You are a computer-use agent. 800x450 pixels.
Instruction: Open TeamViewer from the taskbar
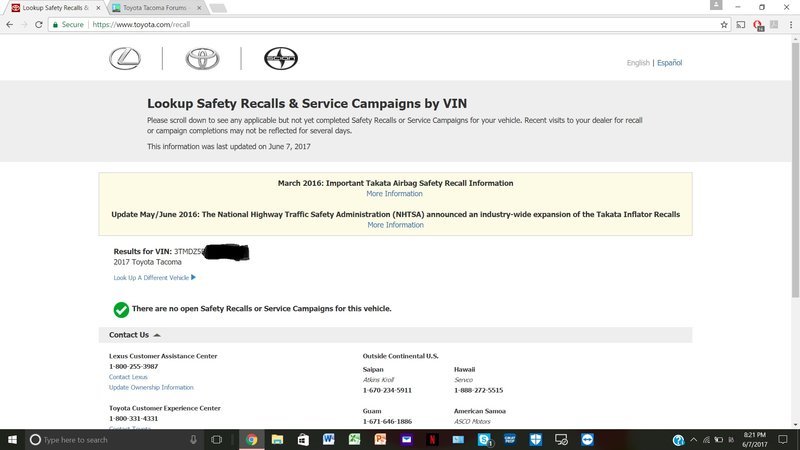point(587,439)
